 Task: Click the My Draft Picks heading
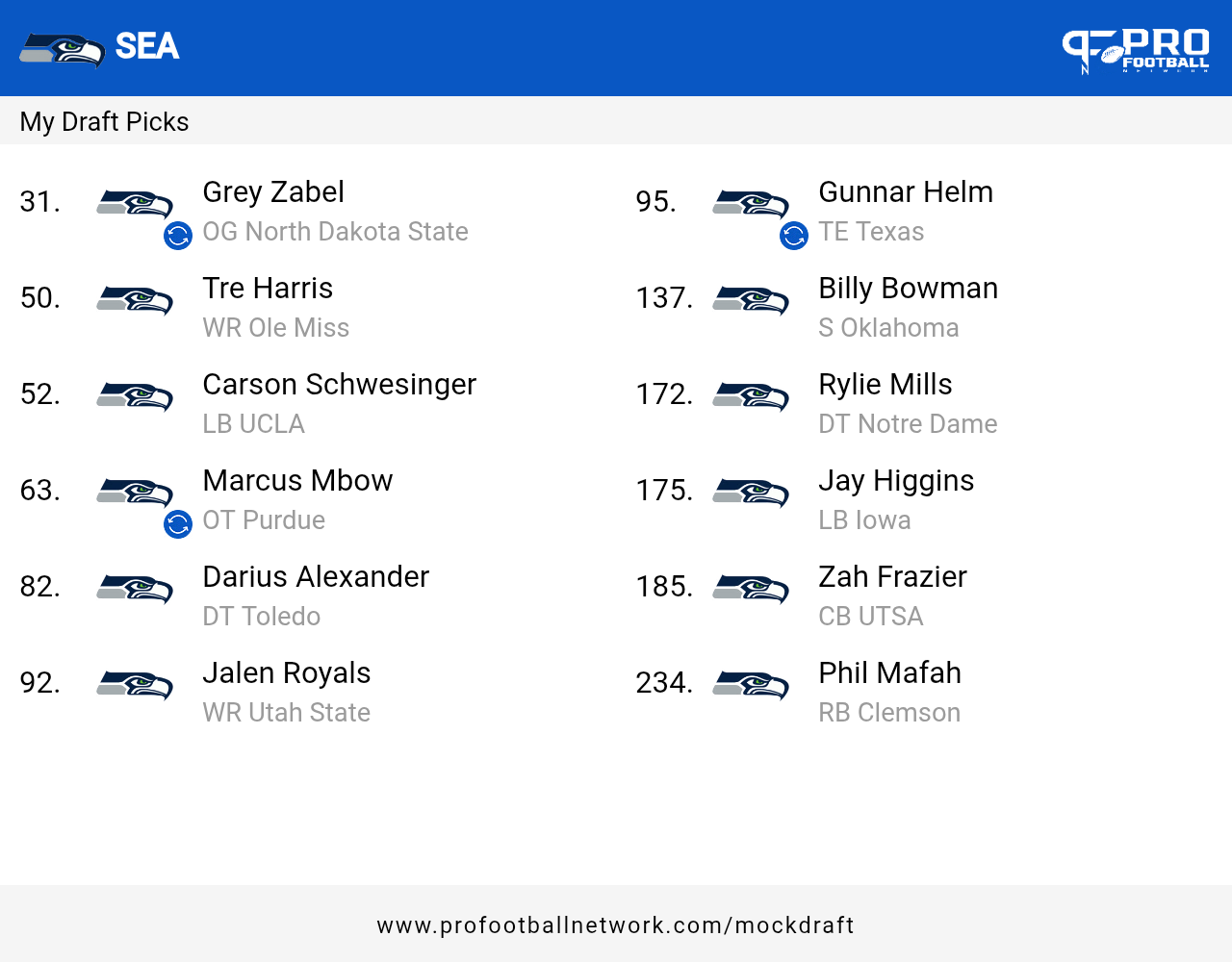tap(104, 122)
